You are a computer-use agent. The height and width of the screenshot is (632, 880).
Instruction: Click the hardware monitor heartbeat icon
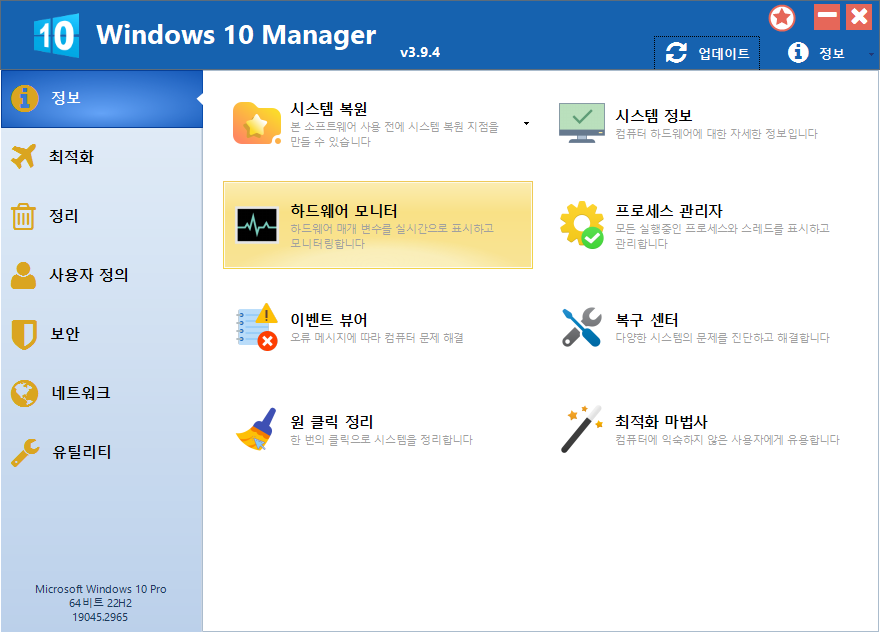[257, 225]
